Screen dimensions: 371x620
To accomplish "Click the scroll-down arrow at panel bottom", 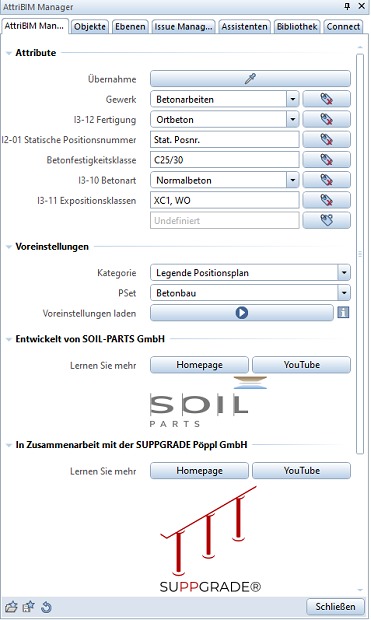I will (360, 590).
